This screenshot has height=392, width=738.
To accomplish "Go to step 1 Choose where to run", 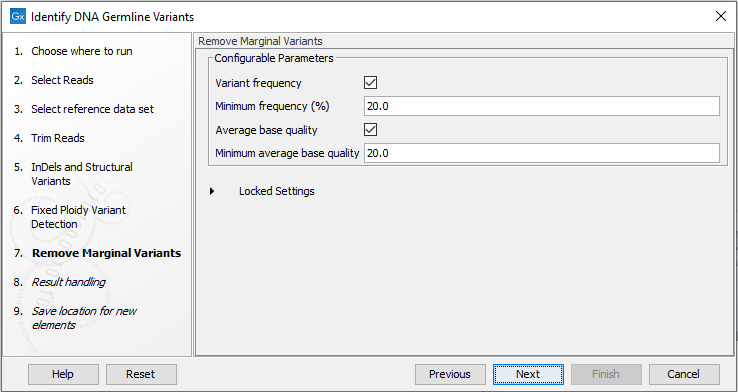I will pyautogui.click(x=82, y=51).
